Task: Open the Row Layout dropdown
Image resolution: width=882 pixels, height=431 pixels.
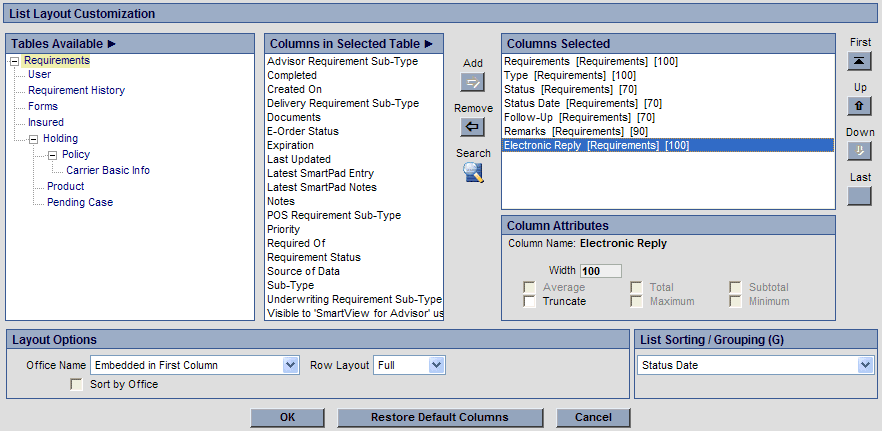Action: [409, 366]
